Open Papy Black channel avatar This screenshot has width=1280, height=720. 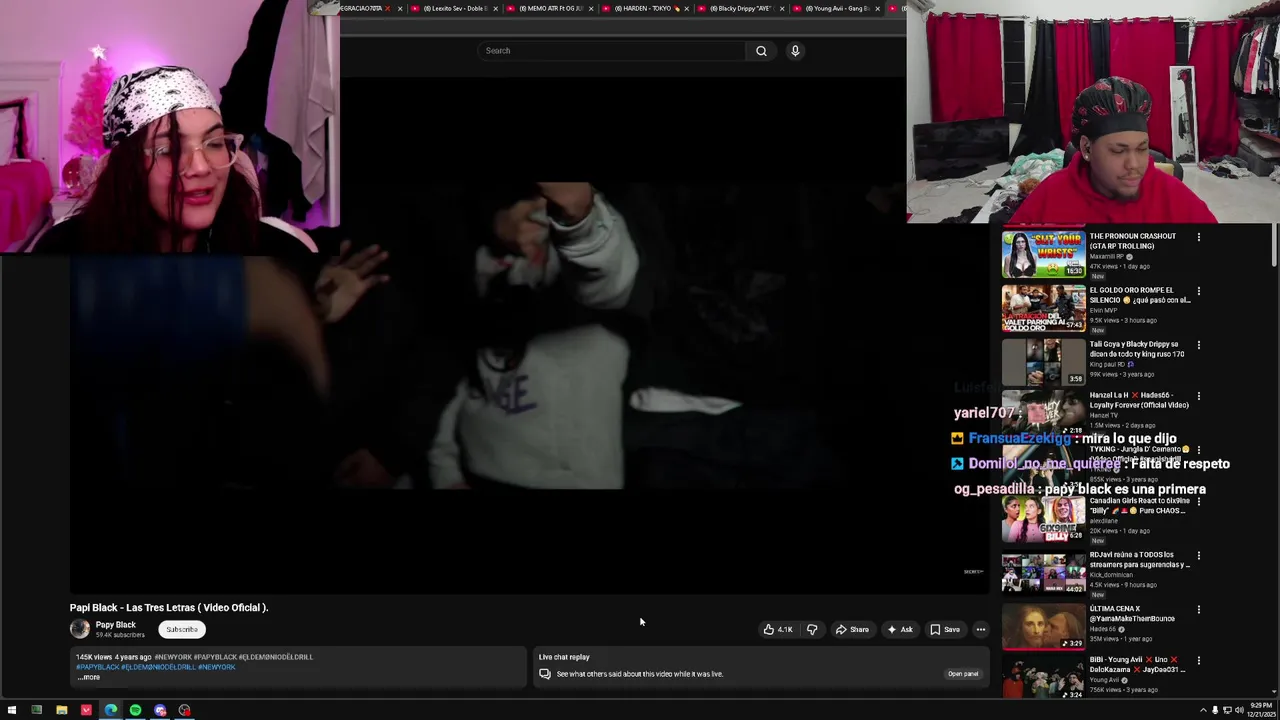(80, 629)
